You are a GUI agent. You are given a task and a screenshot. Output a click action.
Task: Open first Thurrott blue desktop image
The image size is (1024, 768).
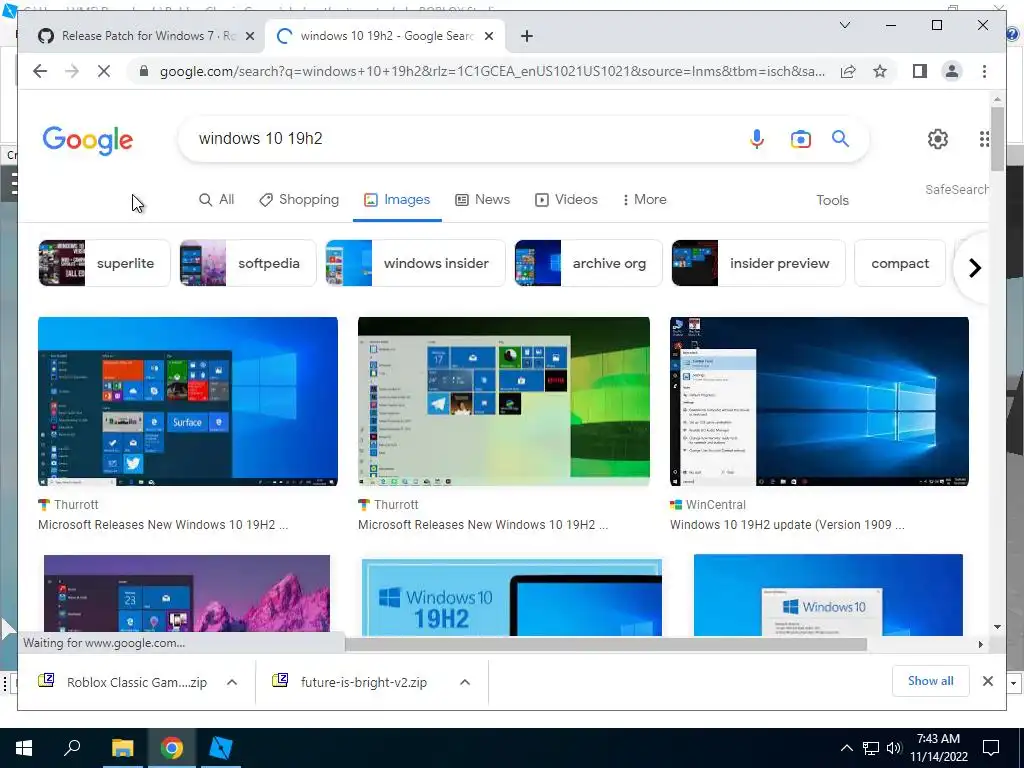coord(188,402)
